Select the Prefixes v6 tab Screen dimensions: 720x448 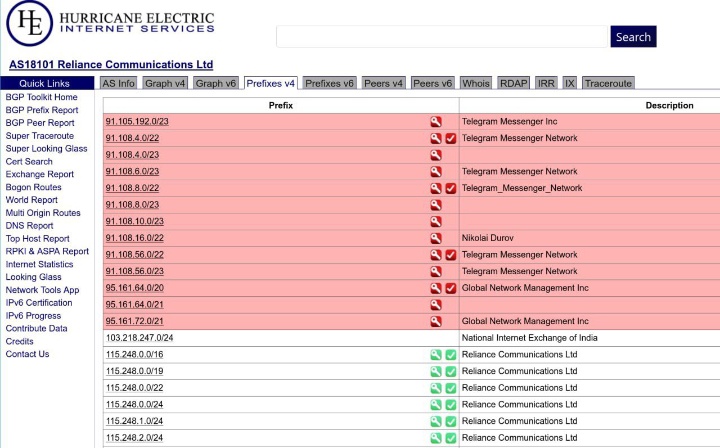click(x=329, y=83)
